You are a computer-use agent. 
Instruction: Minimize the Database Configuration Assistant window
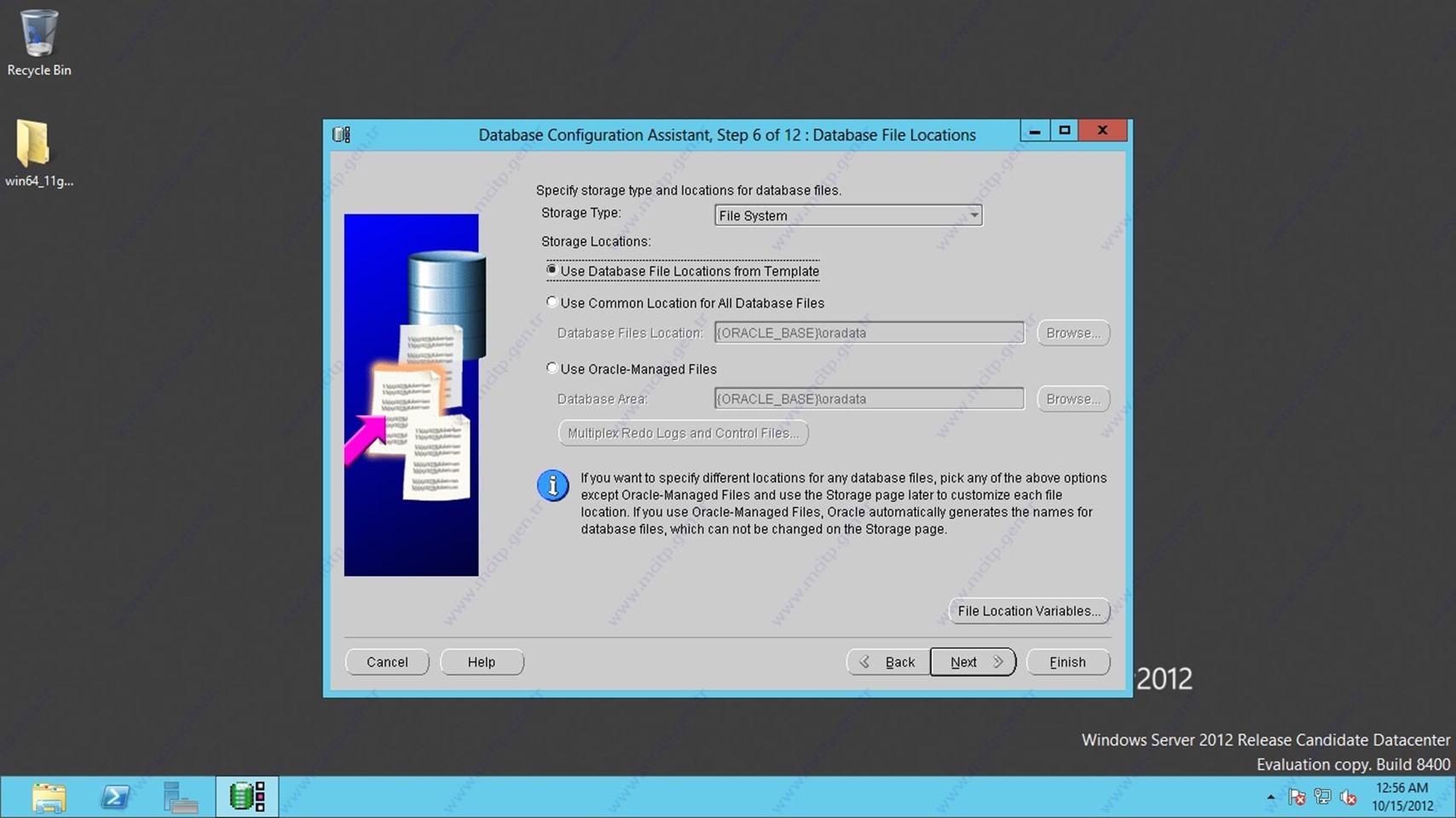(1035, 130)
